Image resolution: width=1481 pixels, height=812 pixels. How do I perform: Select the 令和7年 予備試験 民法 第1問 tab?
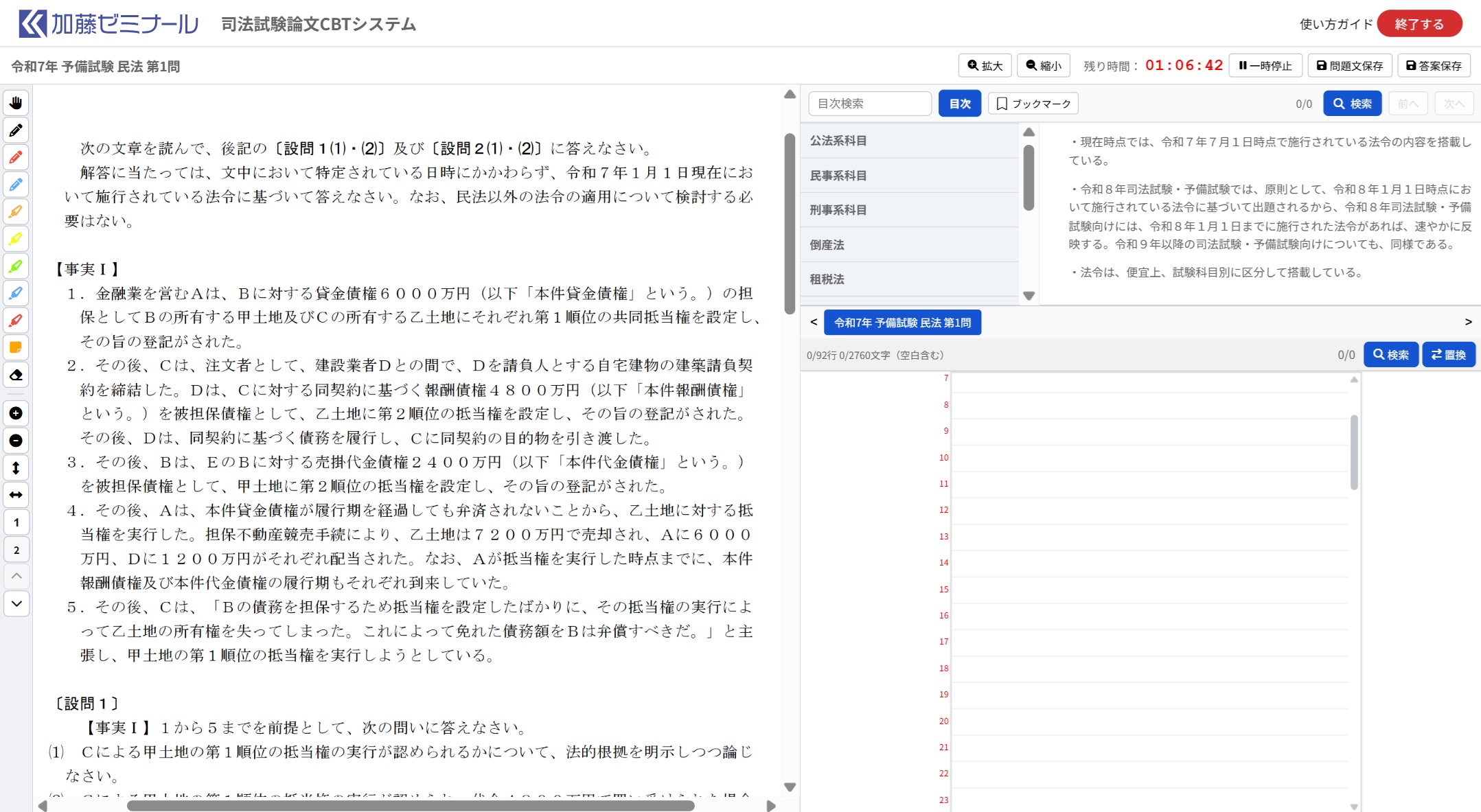(902, 323)
